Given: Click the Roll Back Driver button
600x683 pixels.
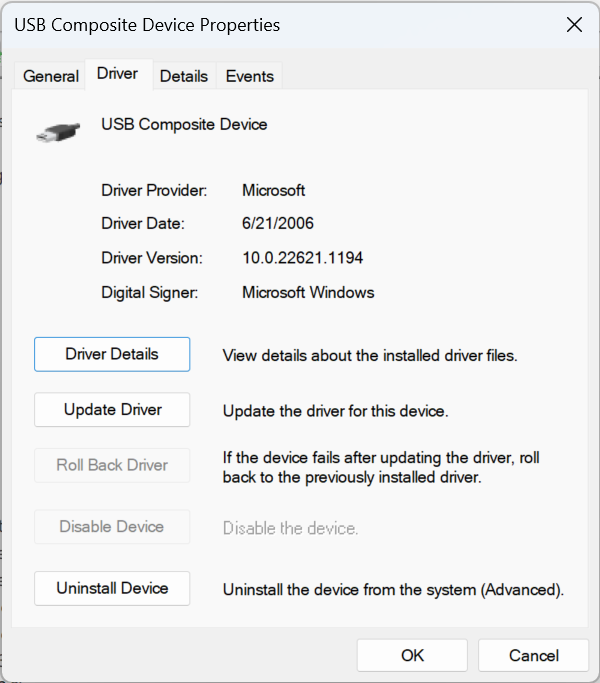Looking at the screenshot, I should 112,465.
